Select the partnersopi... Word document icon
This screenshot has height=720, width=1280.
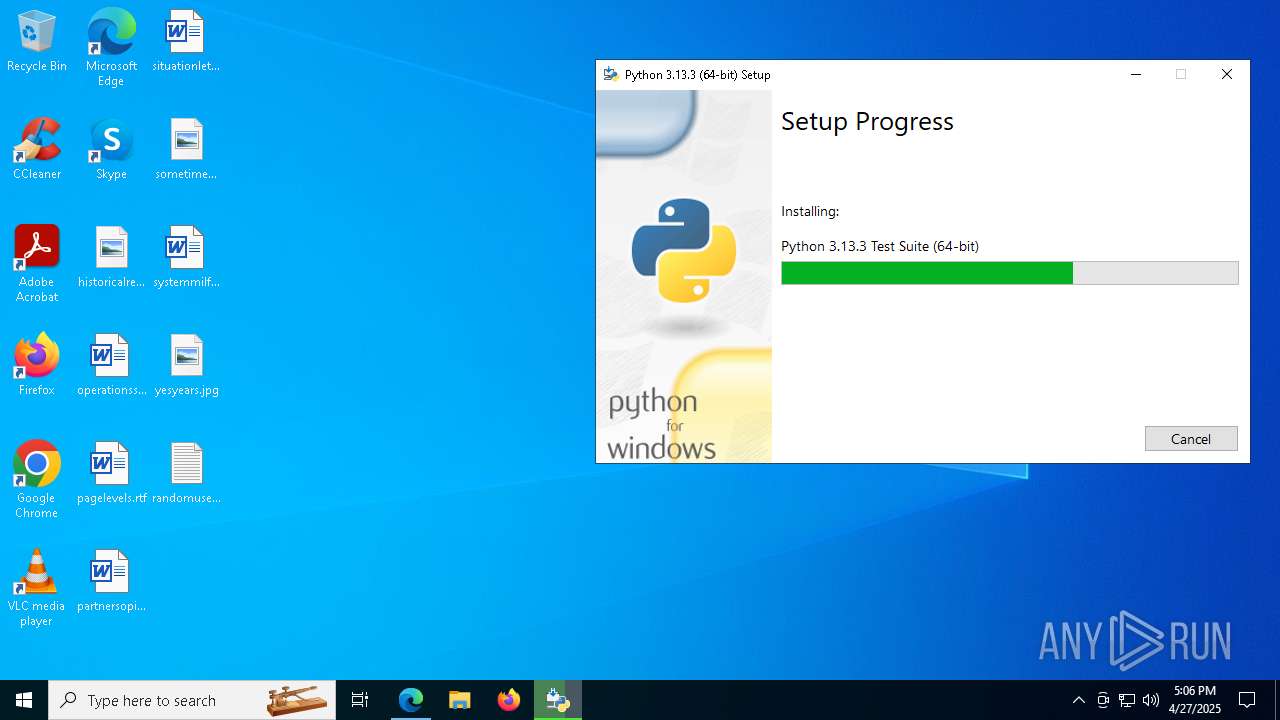111,582
